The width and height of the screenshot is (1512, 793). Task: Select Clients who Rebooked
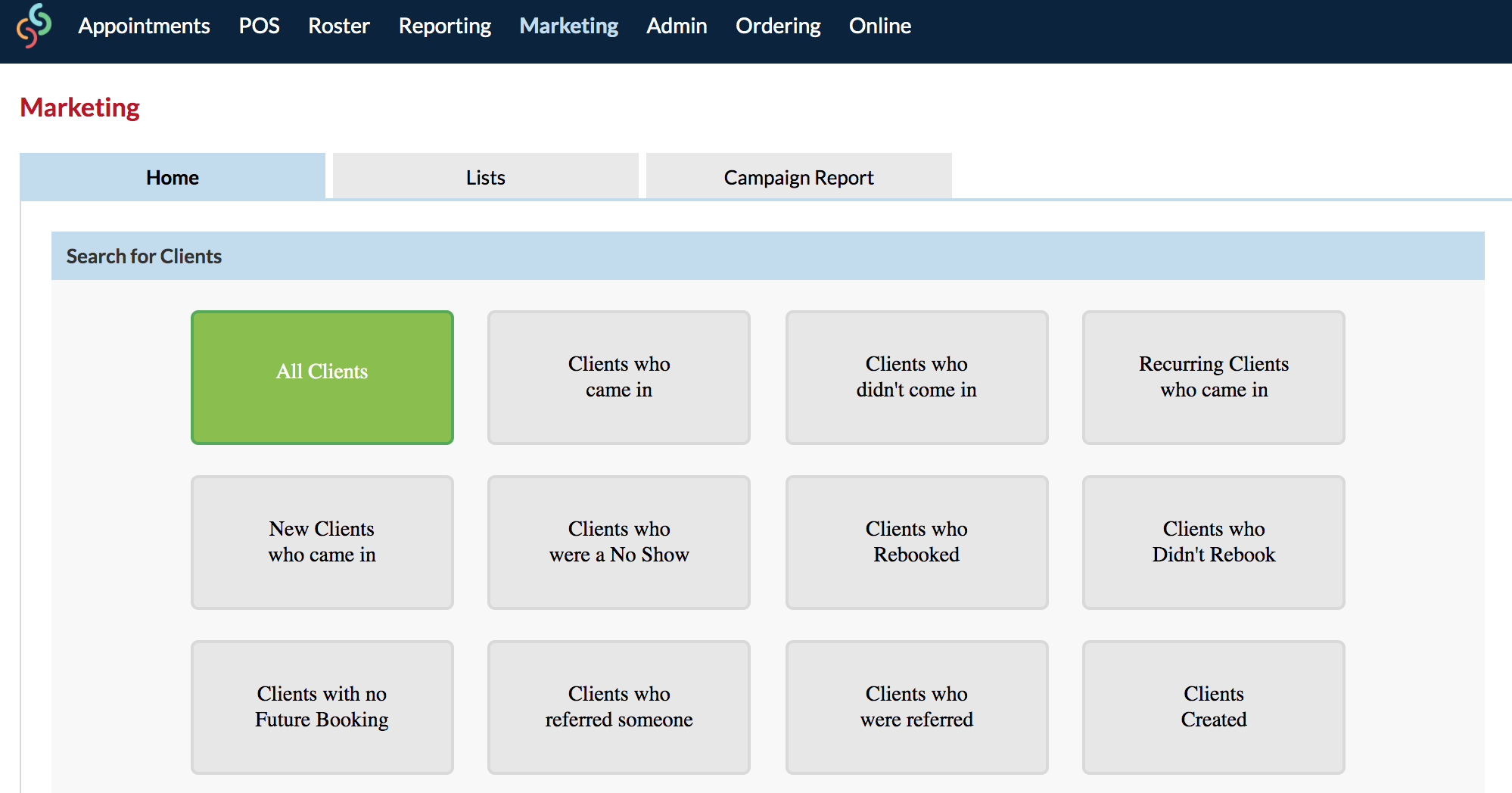(917, 543)
